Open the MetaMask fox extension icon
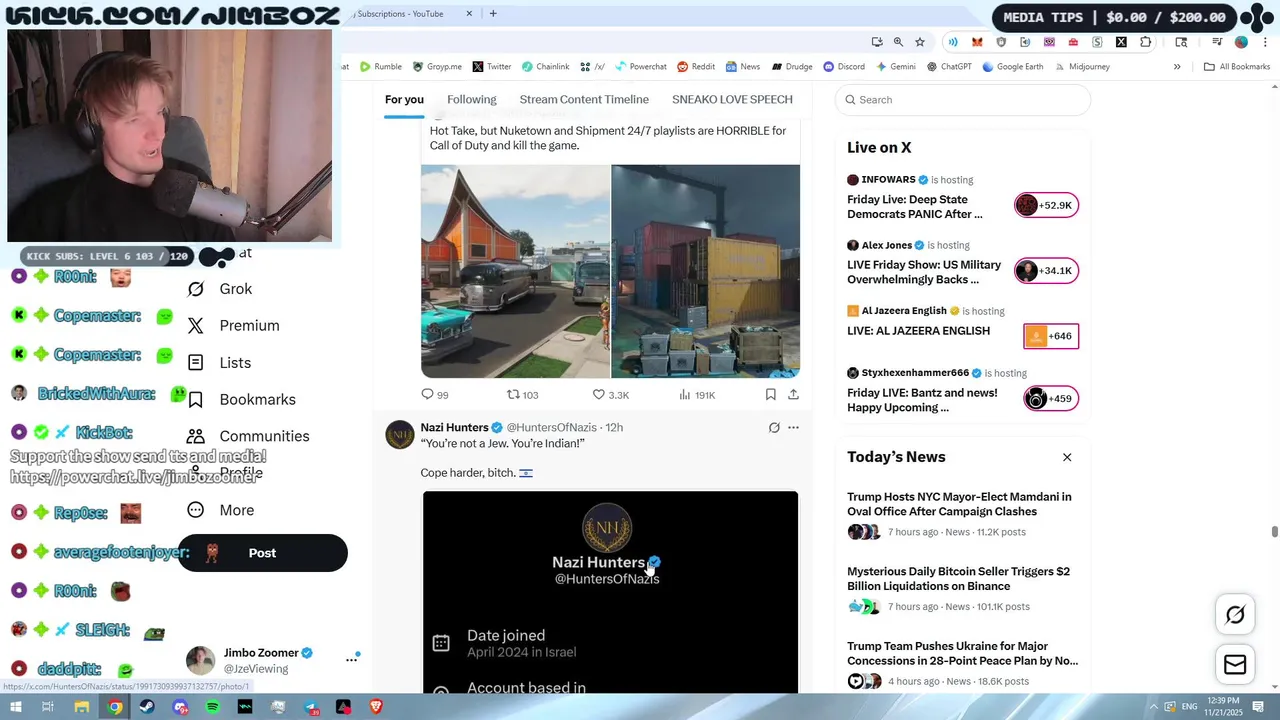The width and height of the screenshot is (1280, 720). [977, 42]
